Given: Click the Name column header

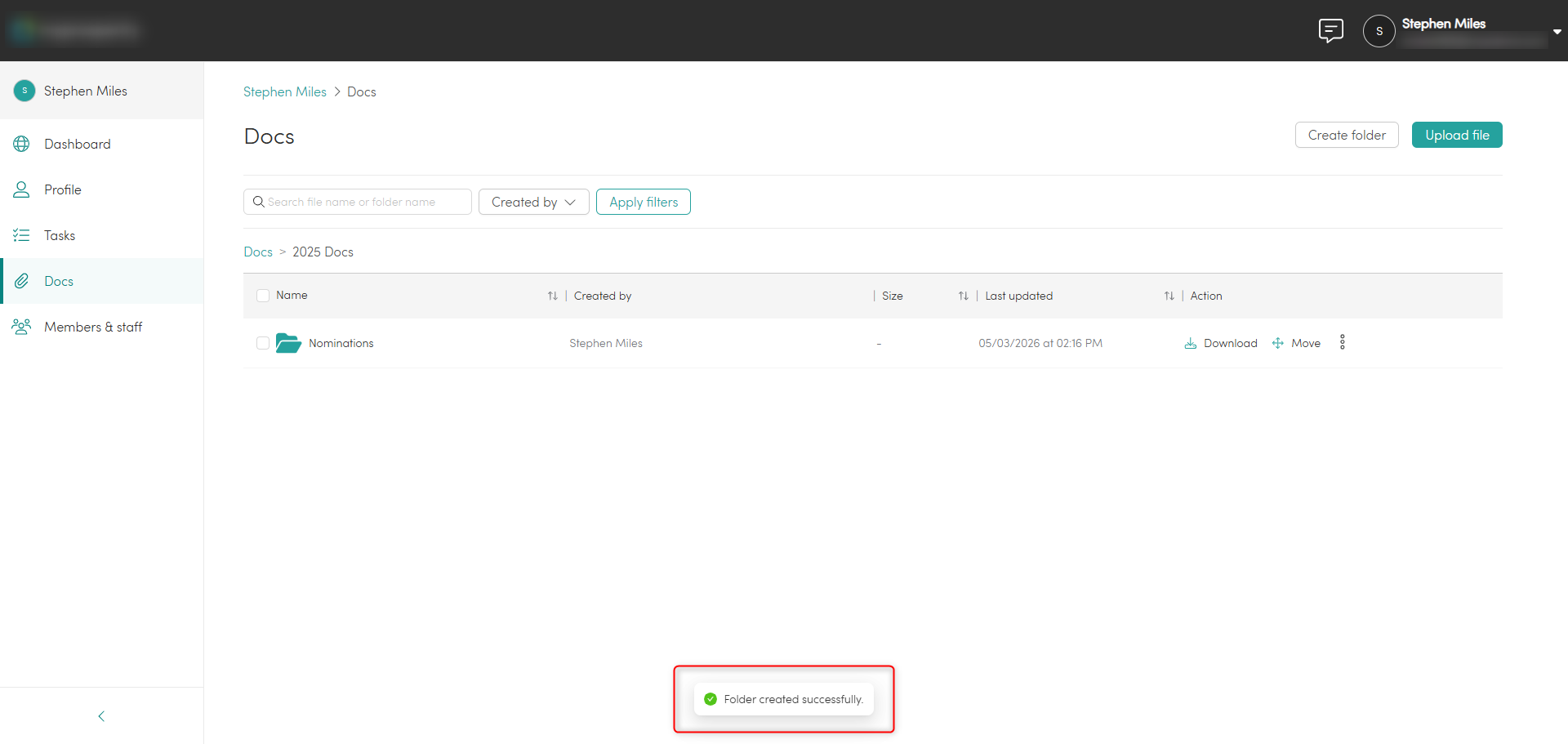Looking at the screenshot, I should pos(292,295).
